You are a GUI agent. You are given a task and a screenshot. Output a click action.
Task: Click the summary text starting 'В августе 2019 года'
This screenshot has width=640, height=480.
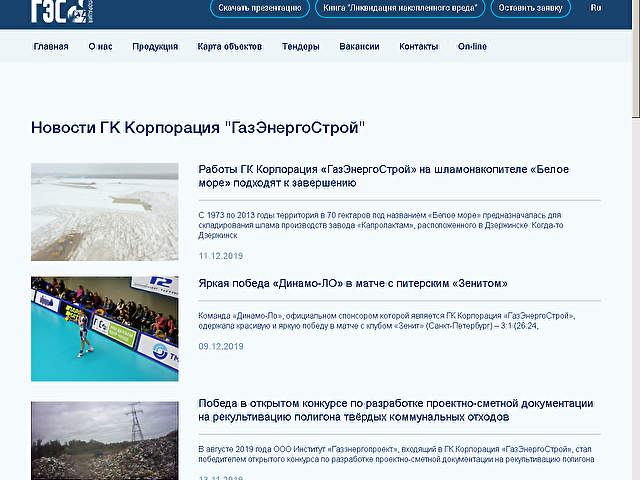[x=396, y=454]
